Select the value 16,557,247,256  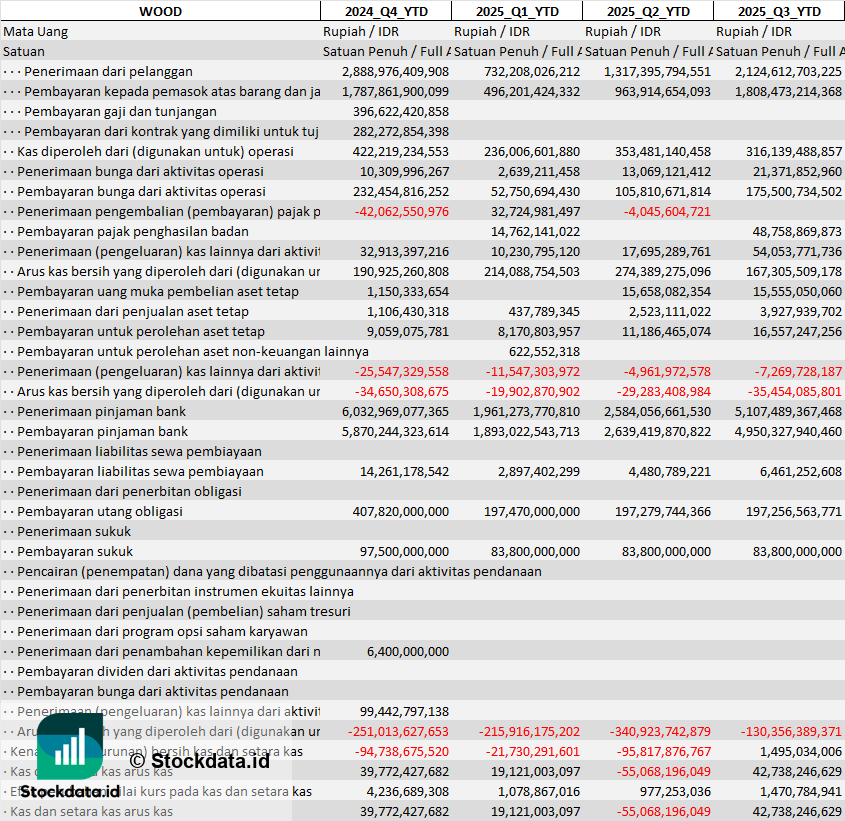797,332
